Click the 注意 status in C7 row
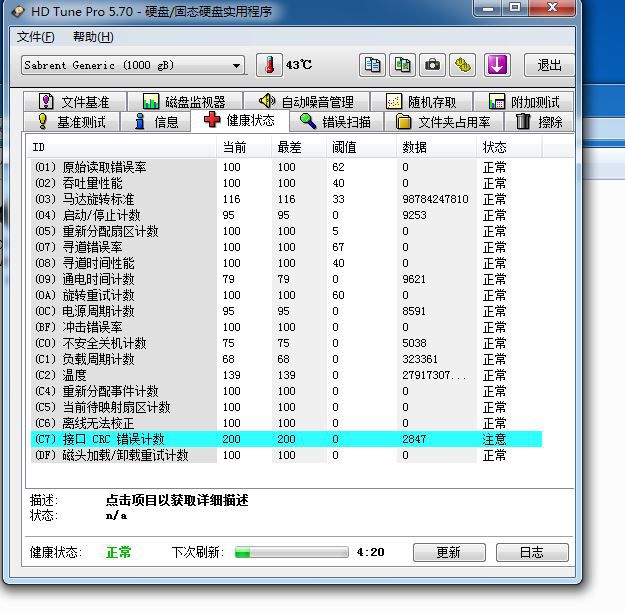The height and width of the screenshot is (611, 625). click(494, 439)
